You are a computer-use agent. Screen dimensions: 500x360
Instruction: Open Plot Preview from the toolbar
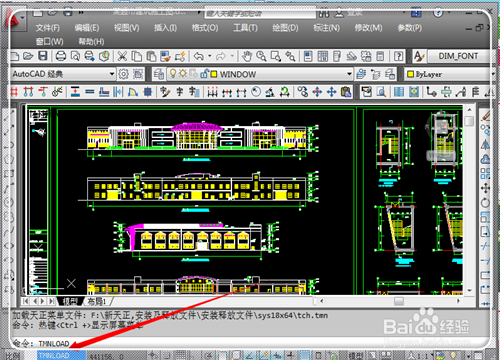click(75, 56)
